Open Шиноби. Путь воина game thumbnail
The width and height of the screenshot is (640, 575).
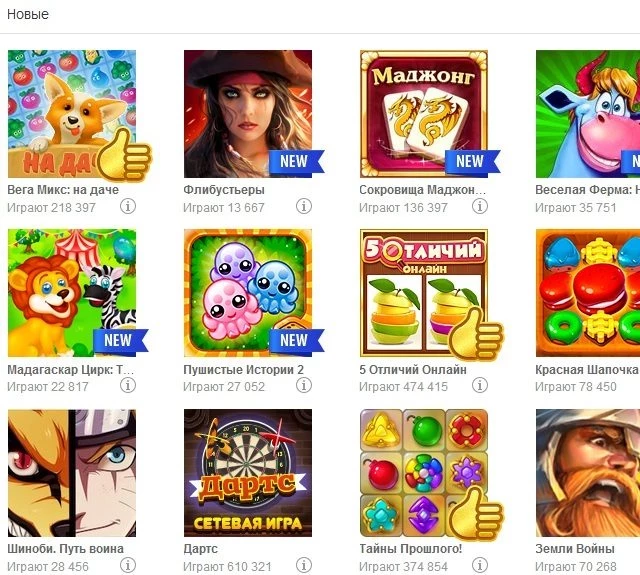click(x=72, y=473)
